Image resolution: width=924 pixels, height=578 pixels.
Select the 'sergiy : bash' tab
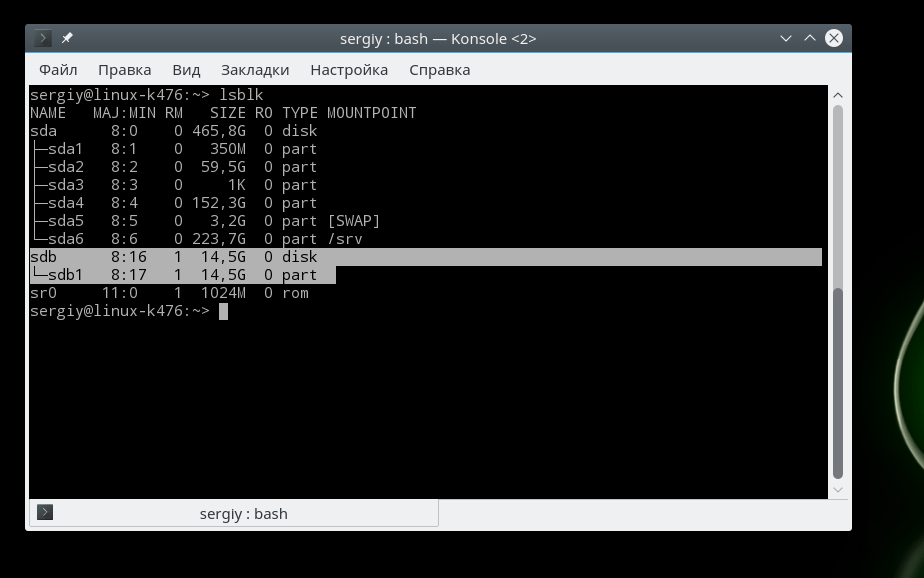point(234,513)
